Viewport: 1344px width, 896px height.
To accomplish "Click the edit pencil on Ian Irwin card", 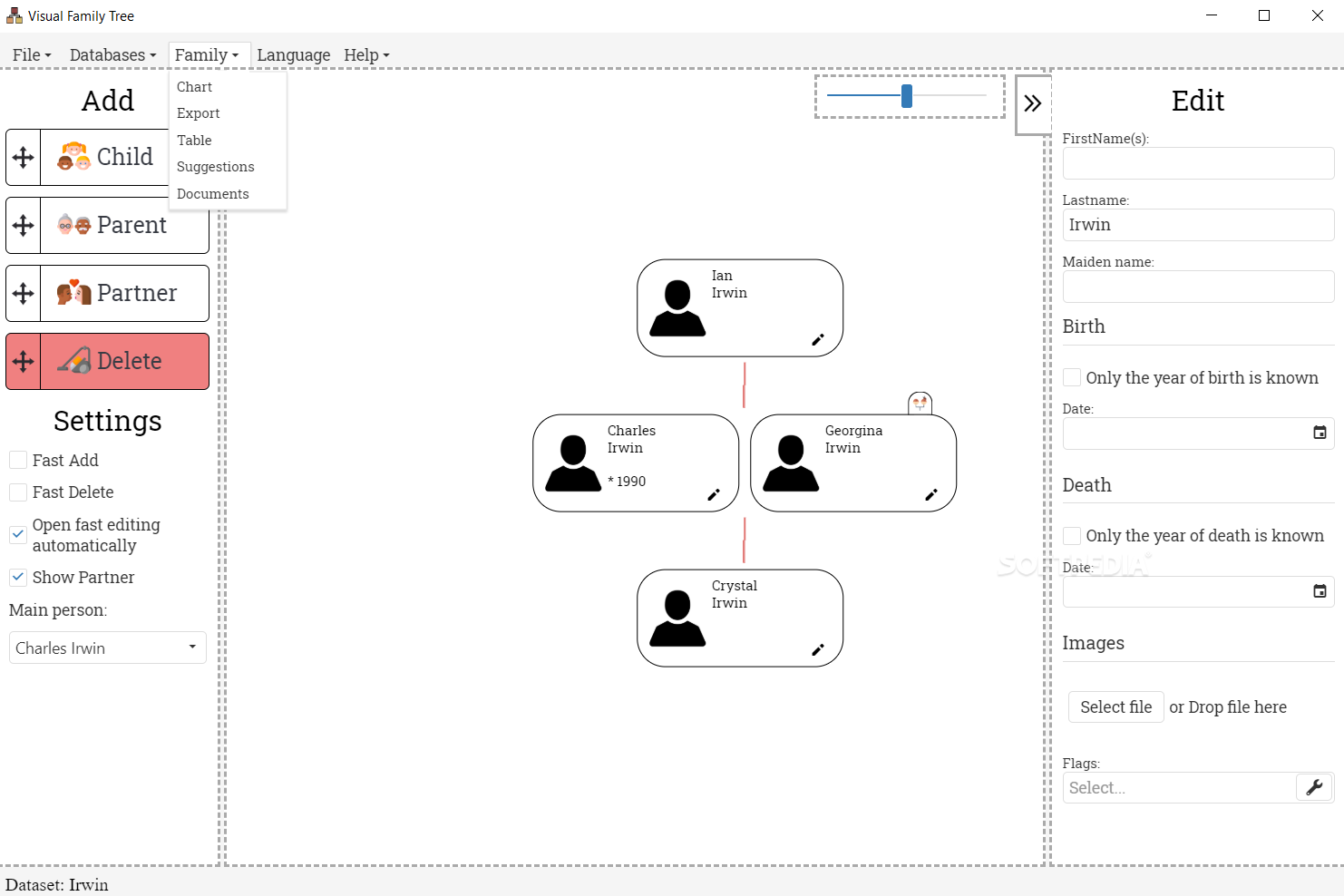I will click(x=818, y=339).
